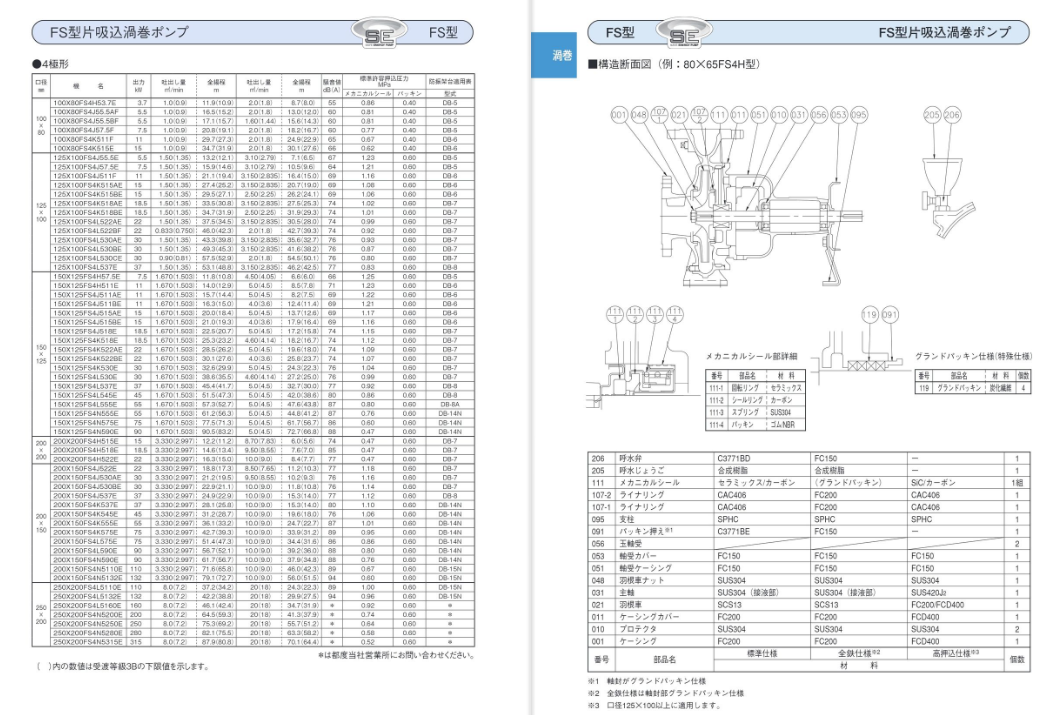This screenshot has width=1063, height=715.
Task: Click model cell 200X200FS4H515E
Action: click(87, 441)
